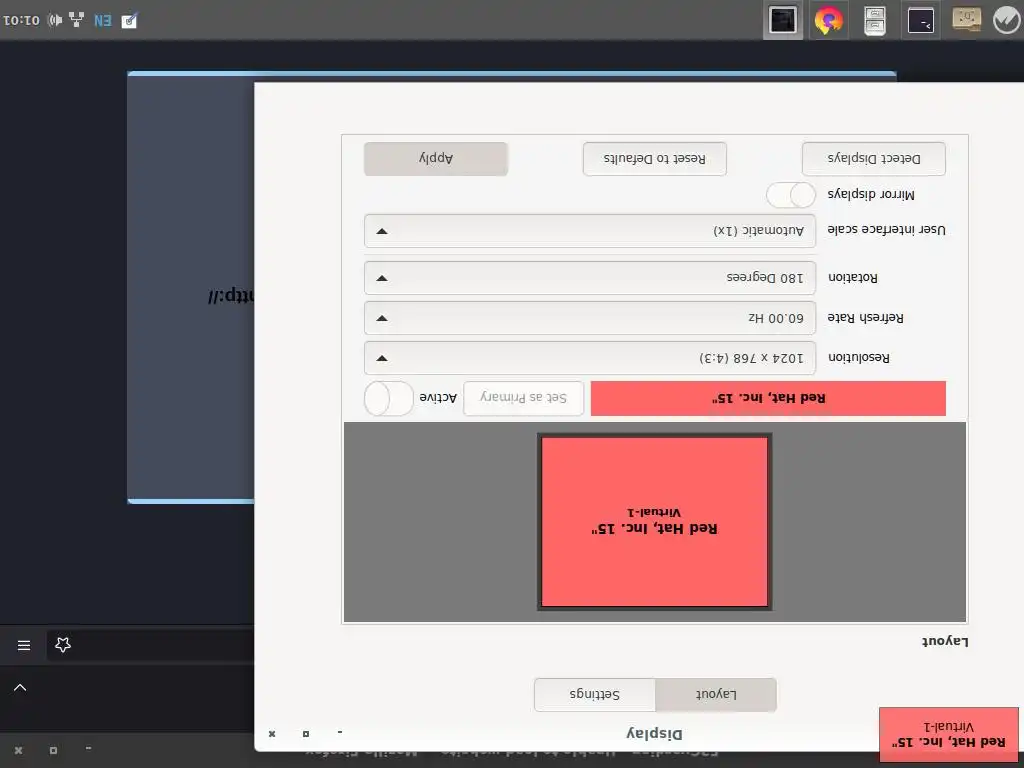Click the Apply button
This screenshot has height=768, width=1024.
[436, 159]
